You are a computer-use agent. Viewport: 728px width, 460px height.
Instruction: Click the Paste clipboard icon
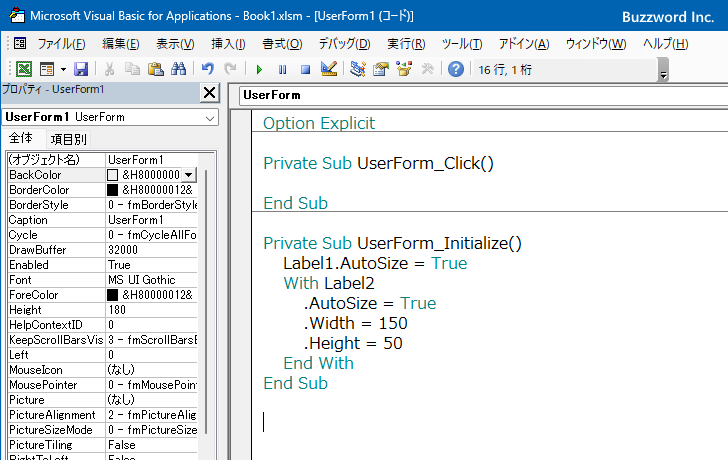(x=156, y=69)
